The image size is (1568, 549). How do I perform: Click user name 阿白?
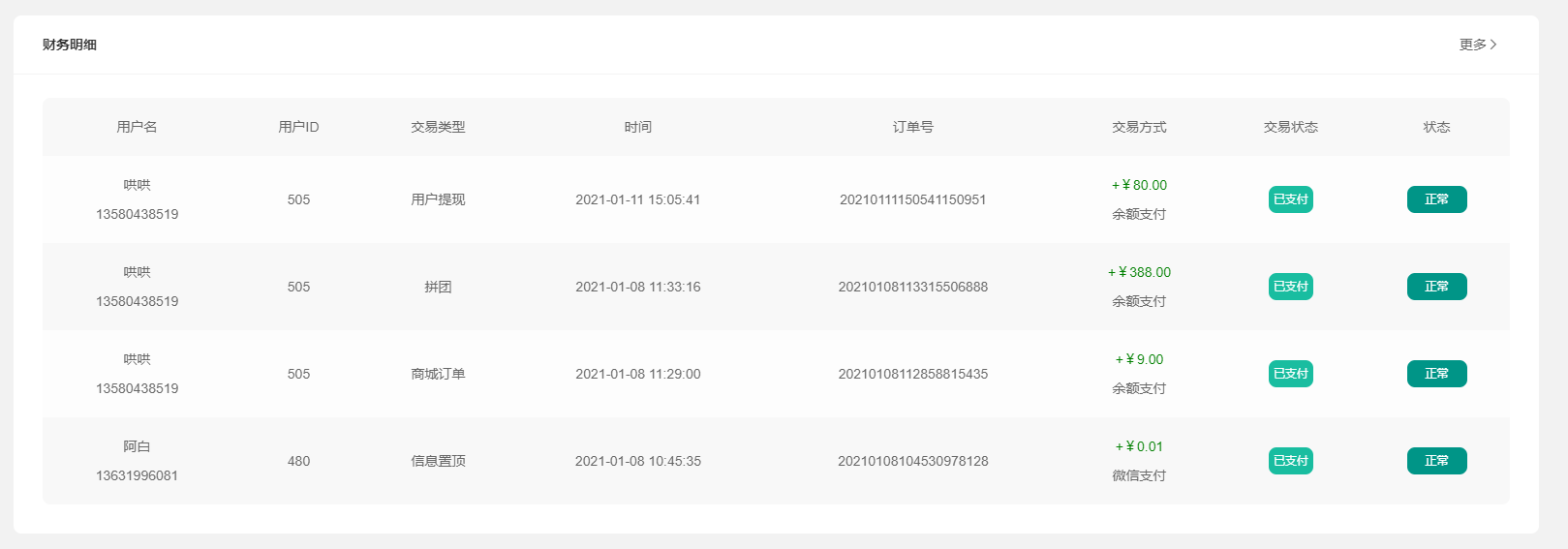pos(137,446)
